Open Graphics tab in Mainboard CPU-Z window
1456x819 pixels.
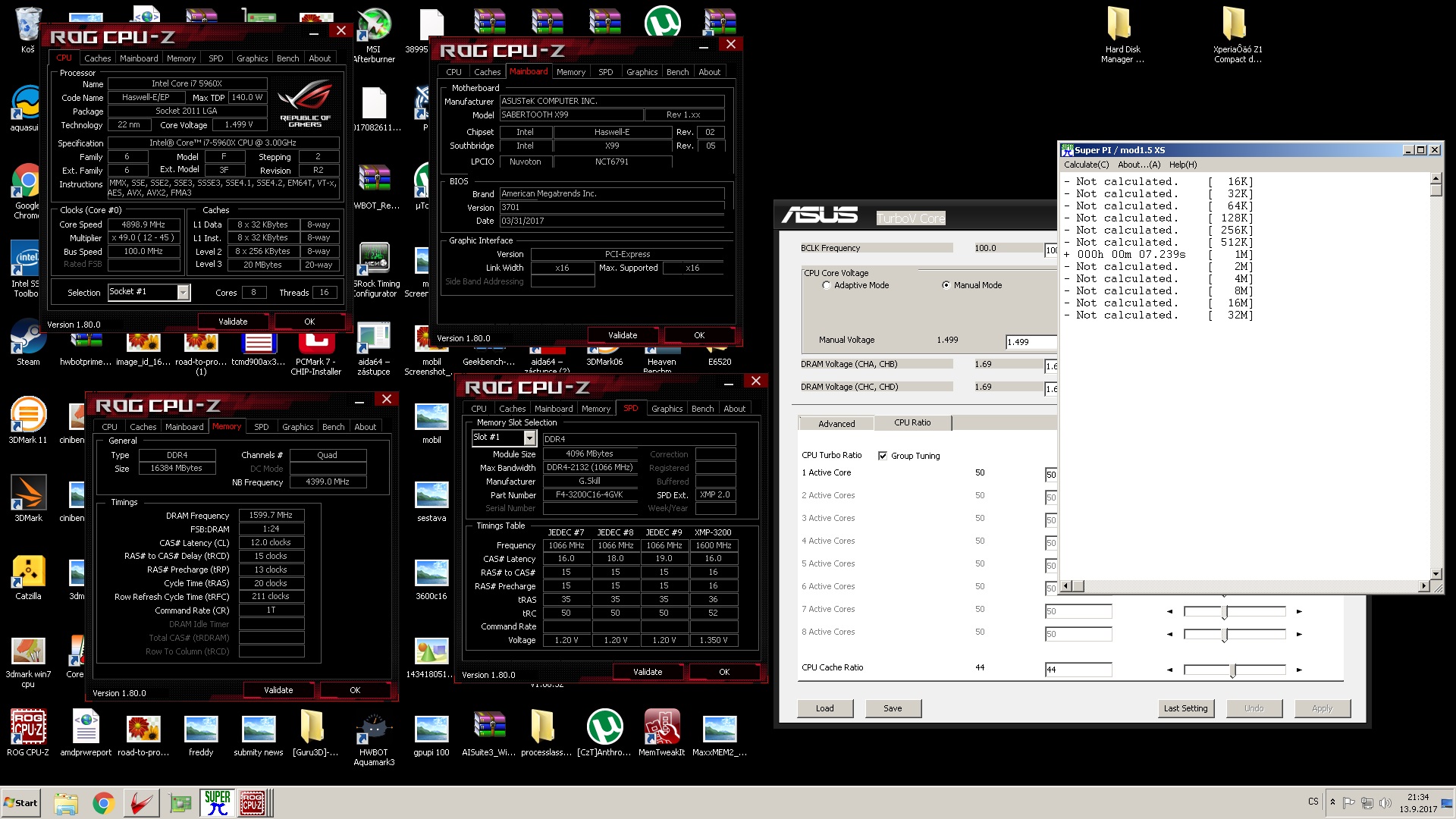pyautogui.click(x=642, y=72)
